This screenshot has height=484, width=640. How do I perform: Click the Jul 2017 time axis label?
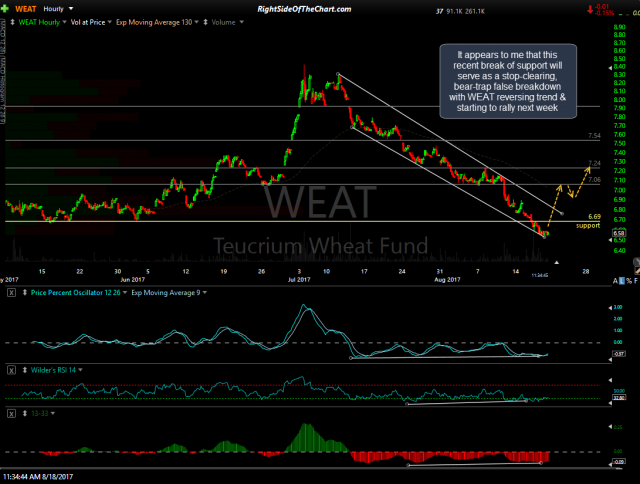299,280
